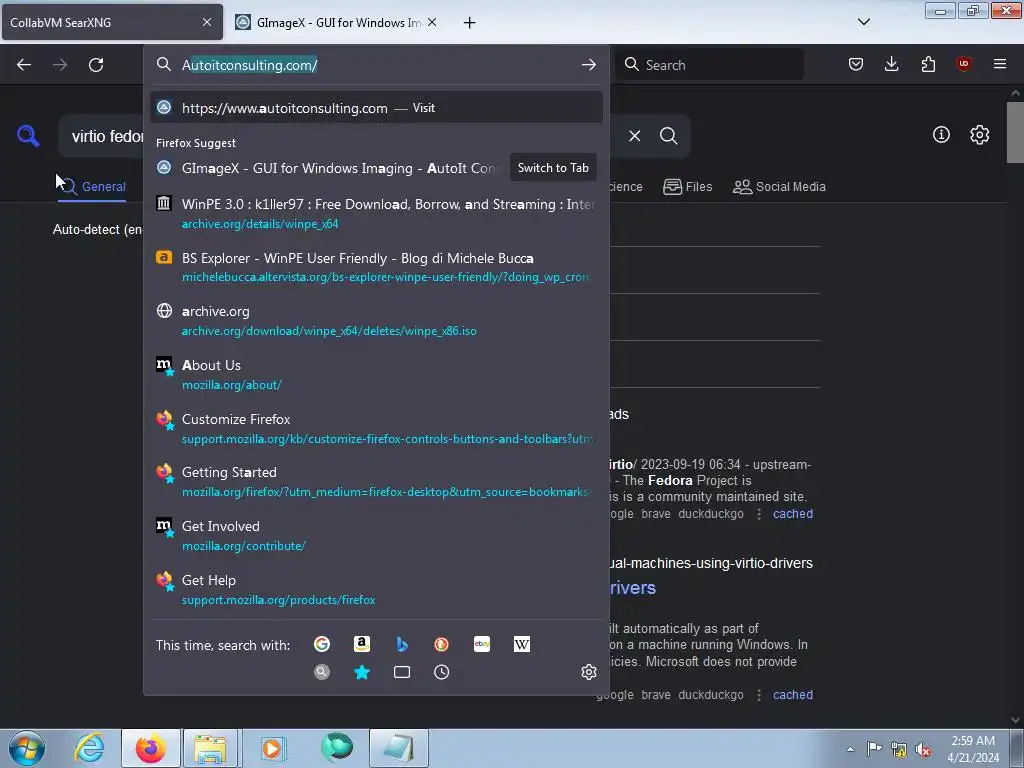Visit https://www.autoitconsulting.com suggestion

coord(376,108)
